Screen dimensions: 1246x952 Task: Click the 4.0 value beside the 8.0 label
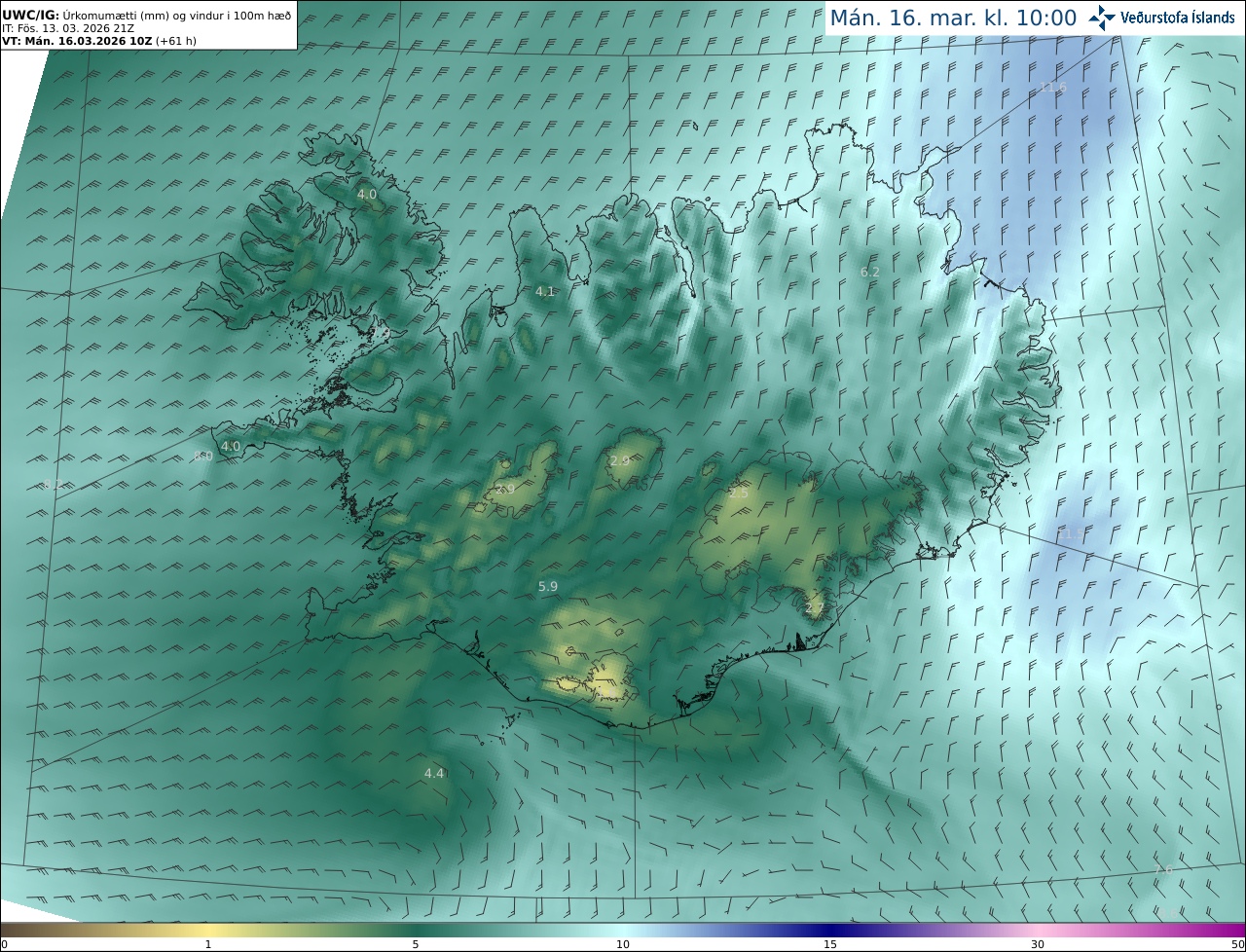coord(231,446)
